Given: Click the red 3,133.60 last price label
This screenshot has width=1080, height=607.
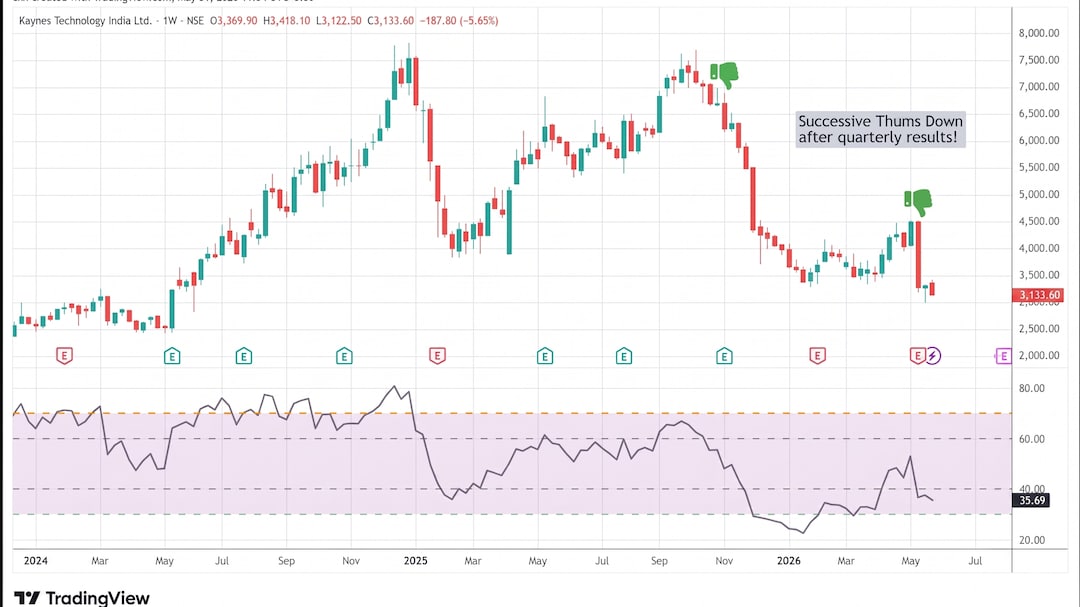Looking at the screenshot, I should pyautogui.click(x=1038, y=295).
